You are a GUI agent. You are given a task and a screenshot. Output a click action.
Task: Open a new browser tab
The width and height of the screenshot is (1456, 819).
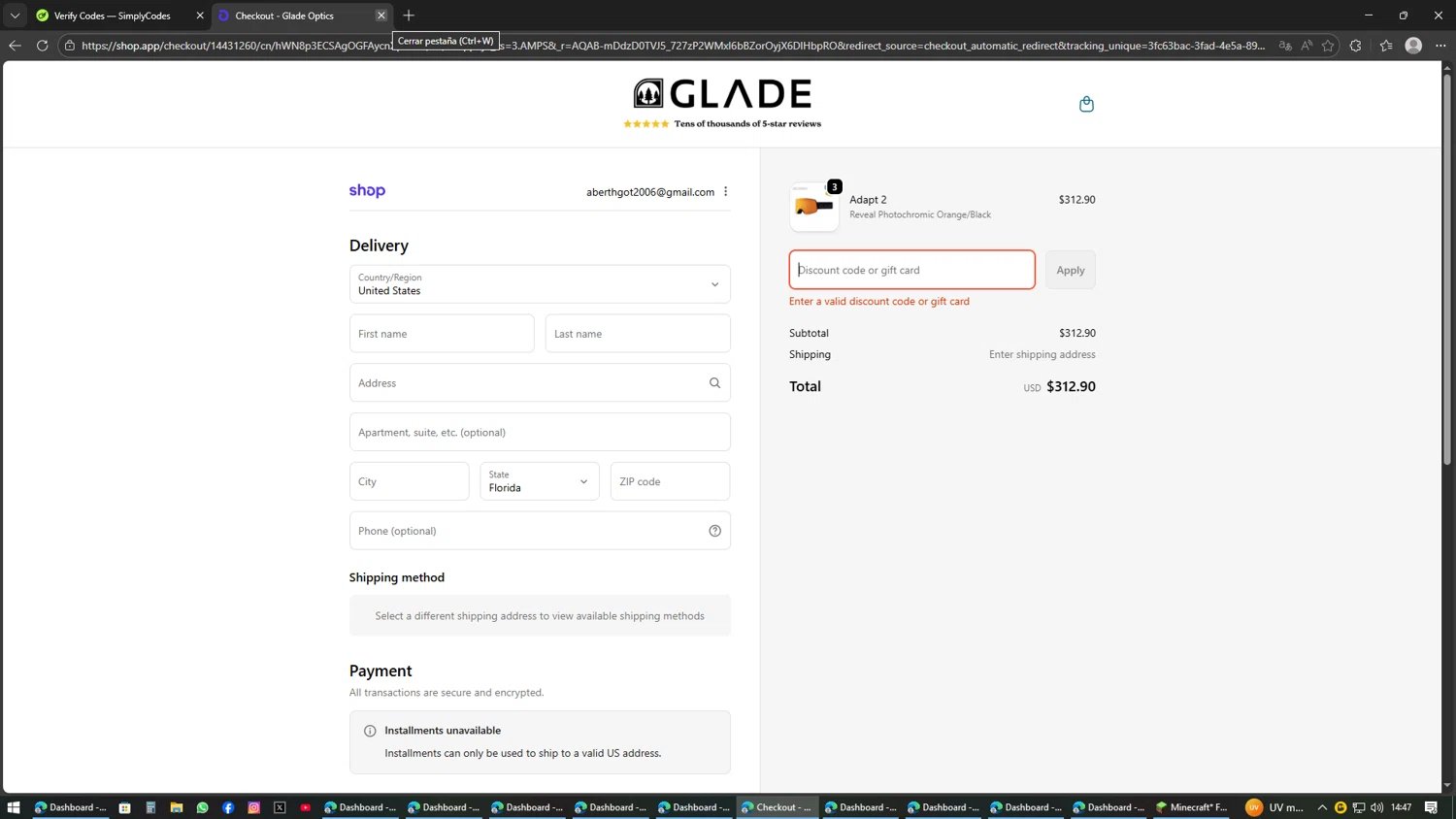(x=409, y=16)
